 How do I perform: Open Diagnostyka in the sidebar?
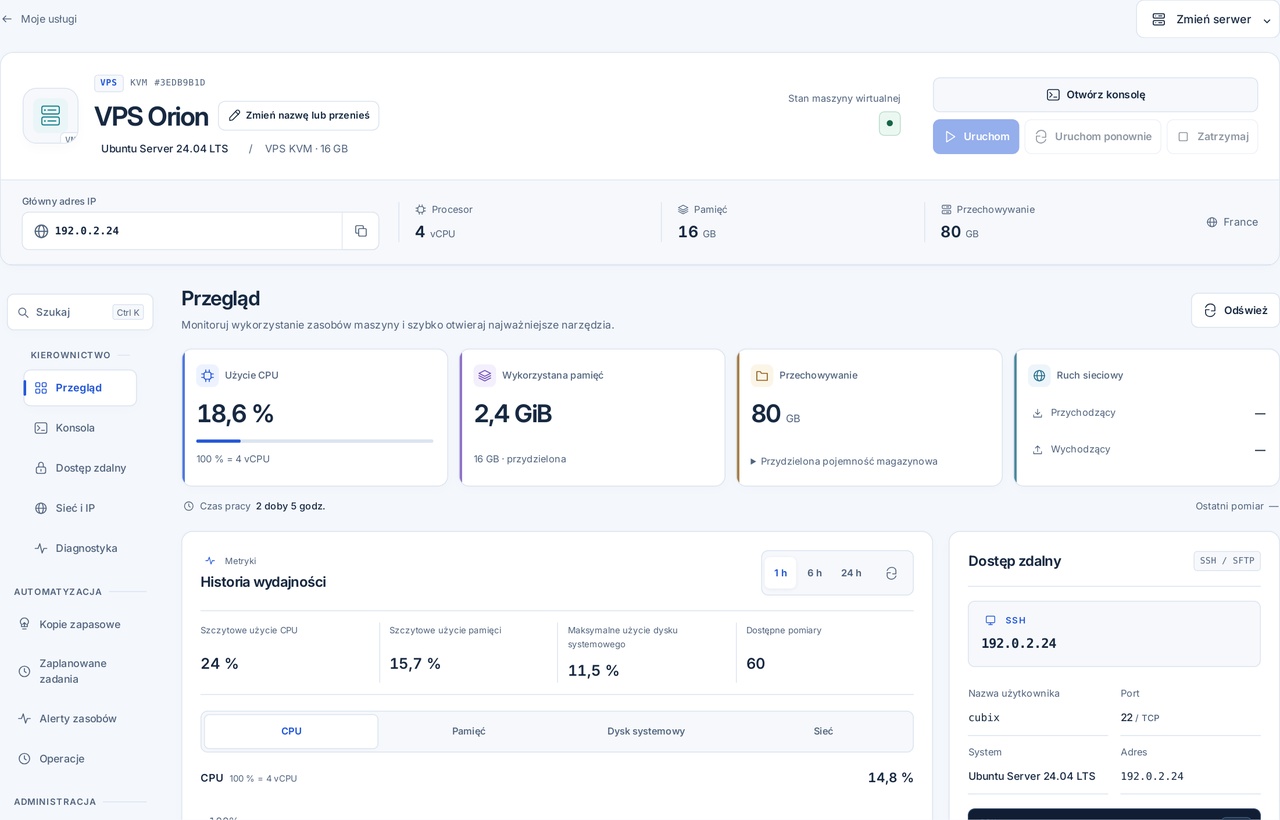pyautogui.click(x=80, y=548)
